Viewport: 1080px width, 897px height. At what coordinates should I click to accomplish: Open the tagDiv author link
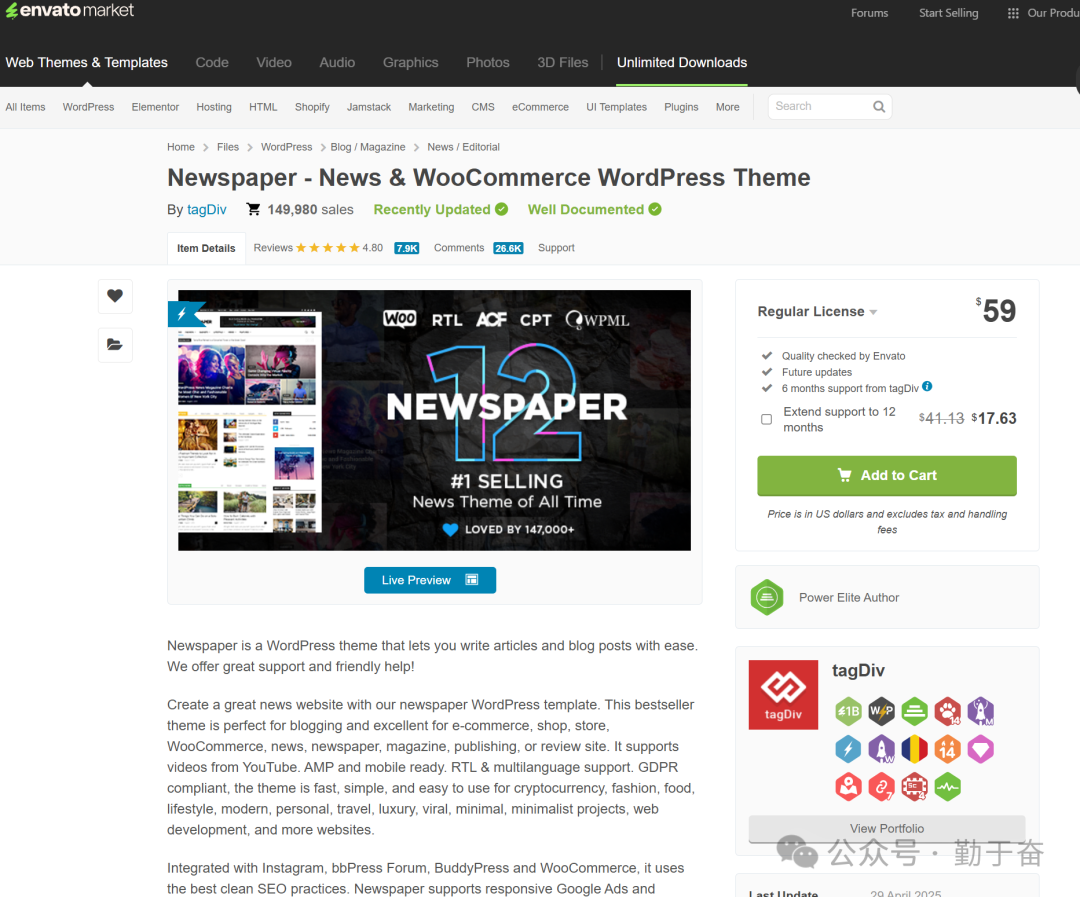coord(207,210)
